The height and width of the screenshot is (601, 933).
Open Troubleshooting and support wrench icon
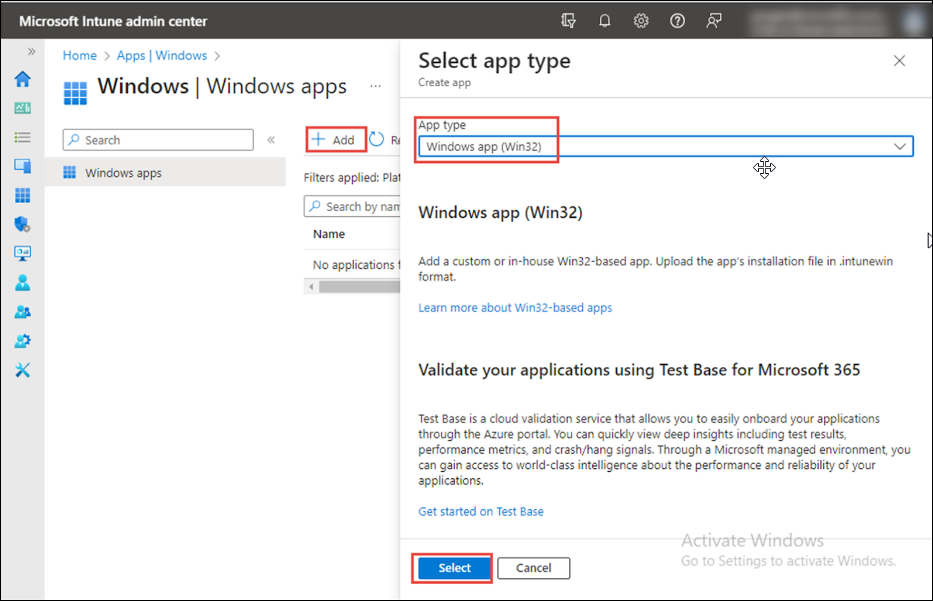click(x=22, y=367)
